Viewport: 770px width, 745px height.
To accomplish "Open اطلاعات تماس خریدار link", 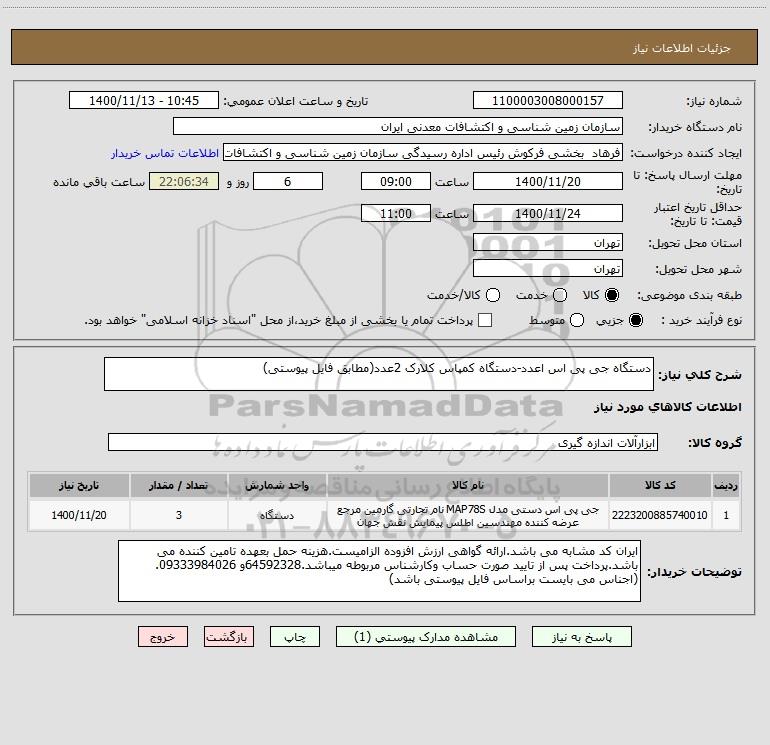I will pos(165,153).
